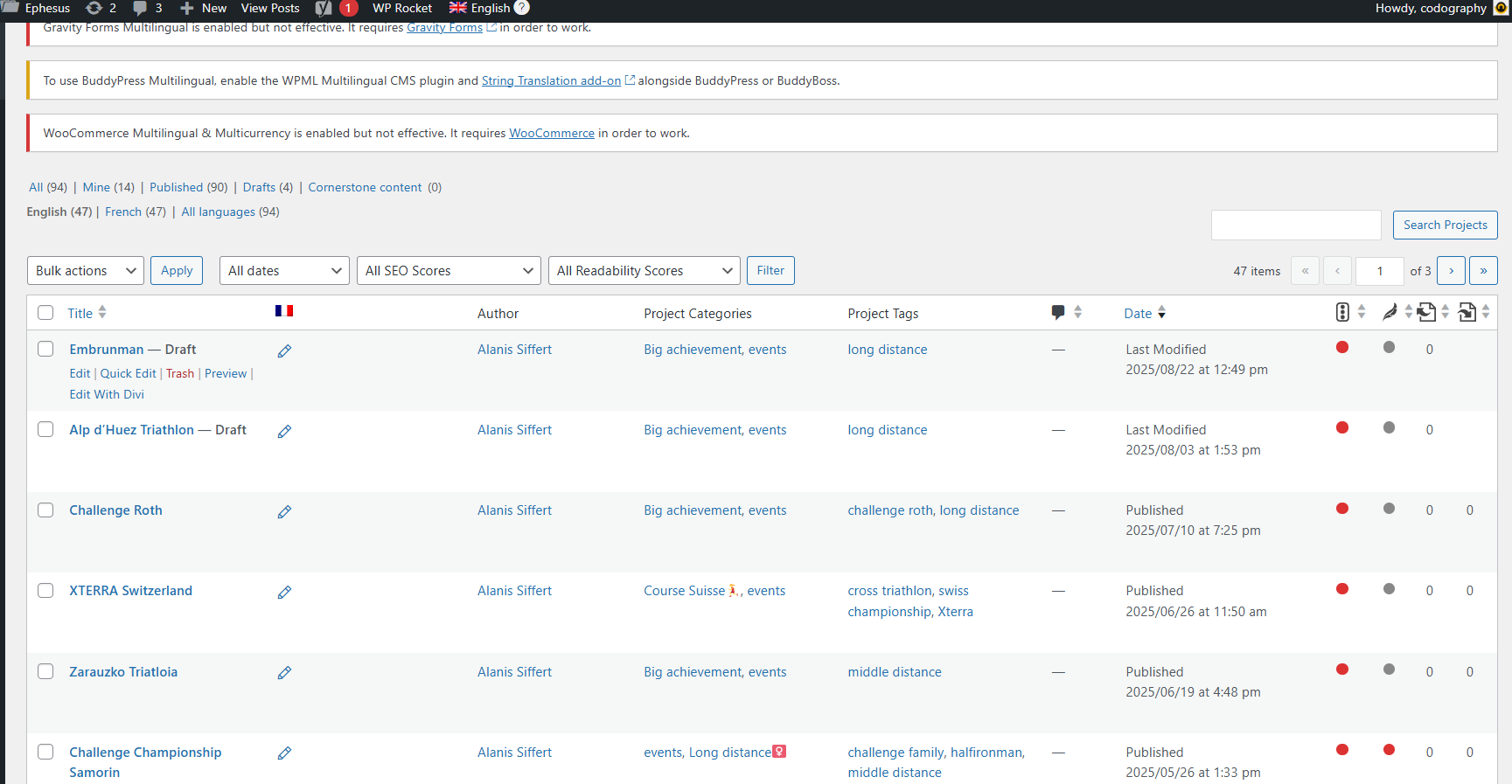Click the pencil translation icon for Embrunman
Screen dimensions: 1512x784
pos(284,351)
